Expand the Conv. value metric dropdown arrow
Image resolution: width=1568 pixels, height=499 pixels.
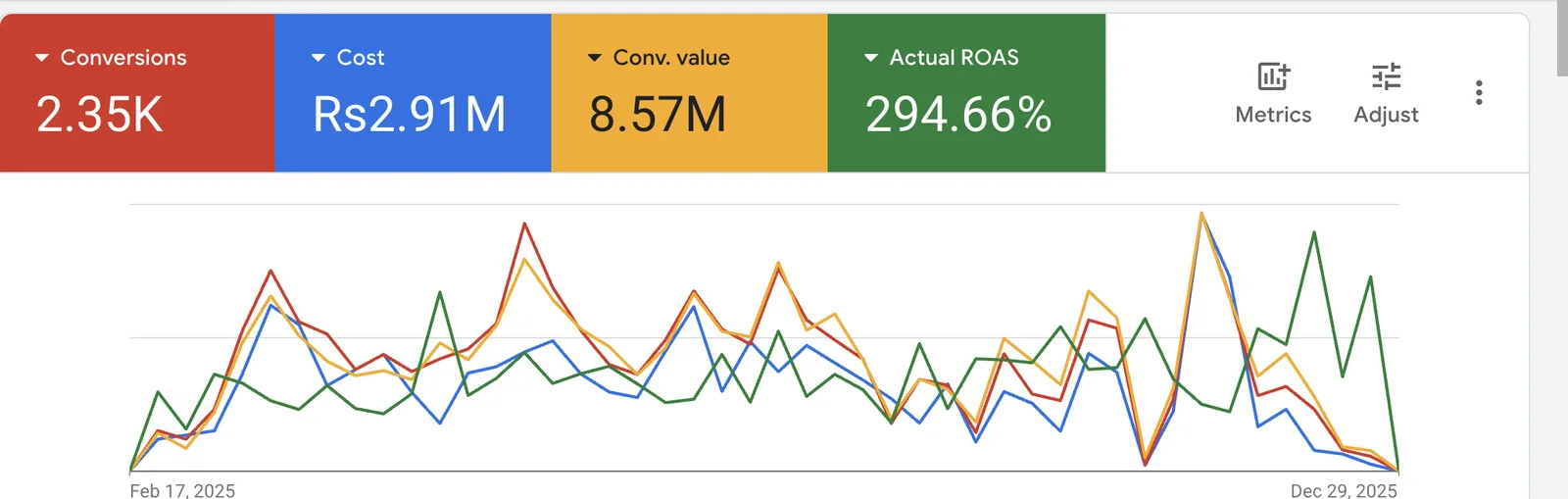(595, 58)
